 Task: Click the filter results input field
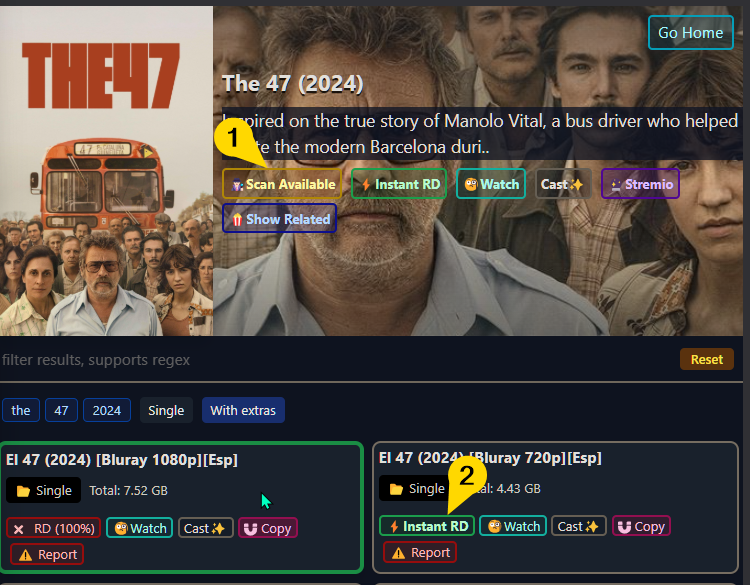tap(337, 360)
